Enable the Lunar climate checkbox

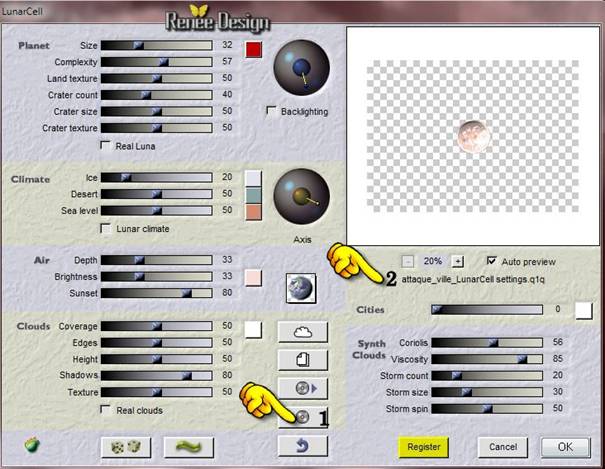tap(105, 228)
